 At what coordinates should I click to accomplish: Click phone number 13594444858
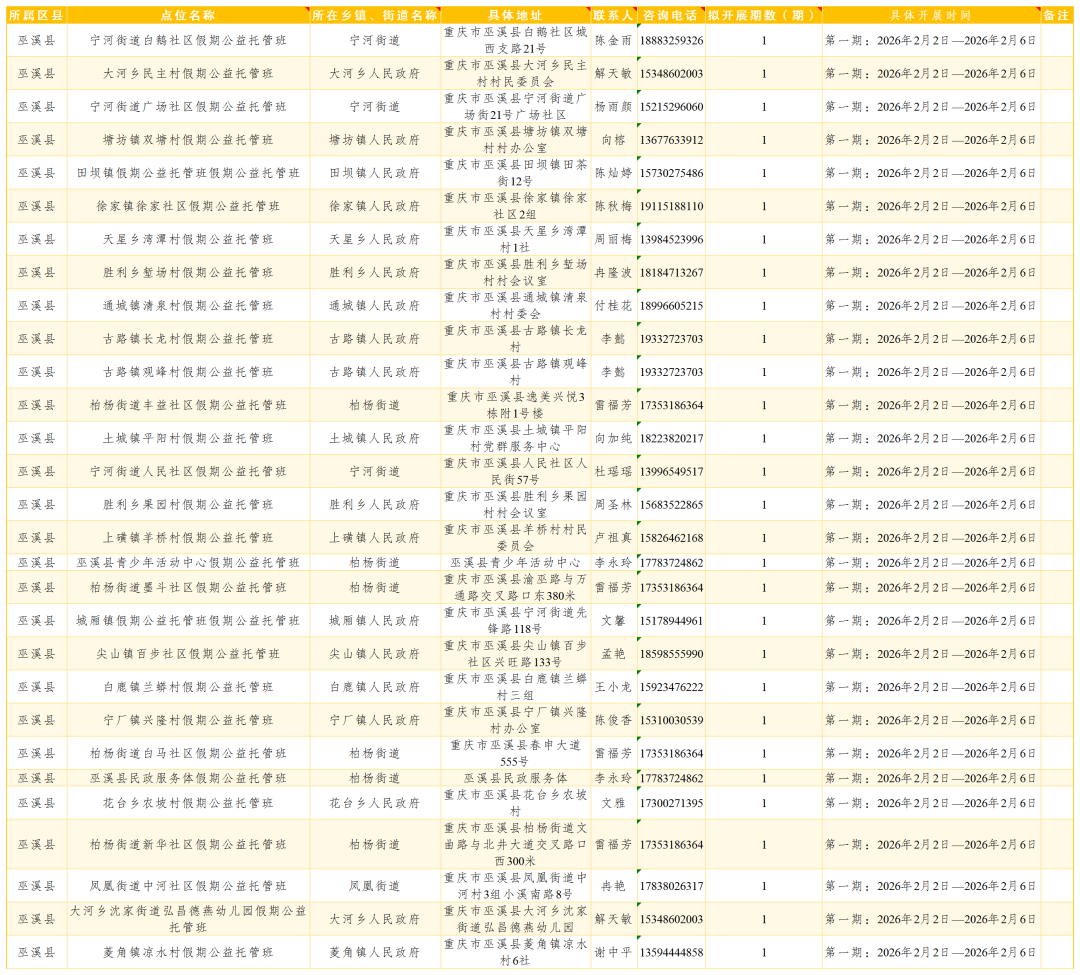pyautogui.click(x=671, y=952)
